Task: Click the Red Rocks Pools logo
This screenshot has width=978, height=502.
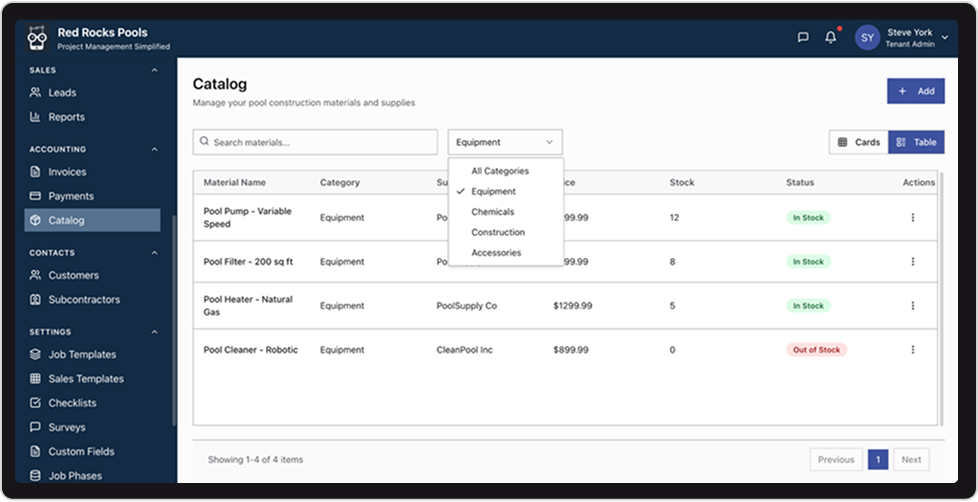Action: pos(37,39)
